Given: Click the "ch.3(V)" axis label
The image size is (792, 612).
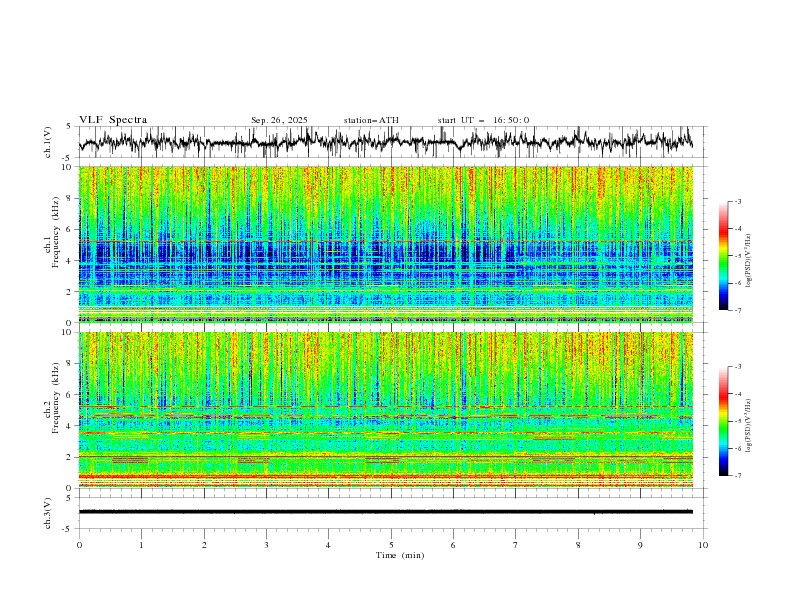Looking at the screenshot, I should click(x=48, y=513).
